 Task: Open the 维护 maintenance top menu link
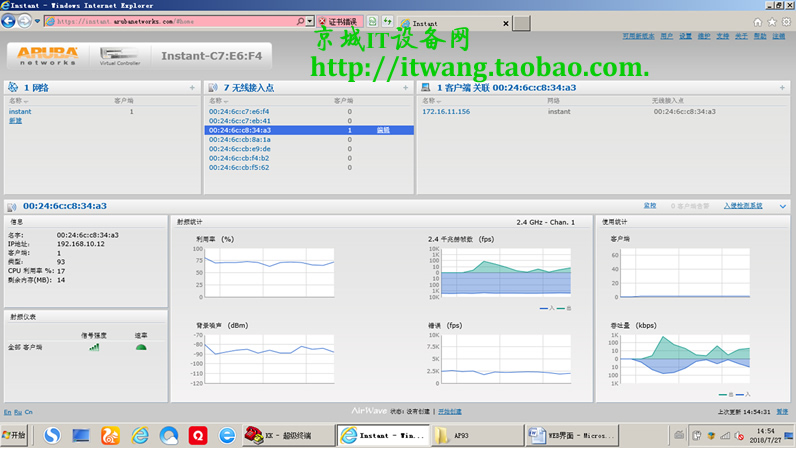[x=704, y=36]
